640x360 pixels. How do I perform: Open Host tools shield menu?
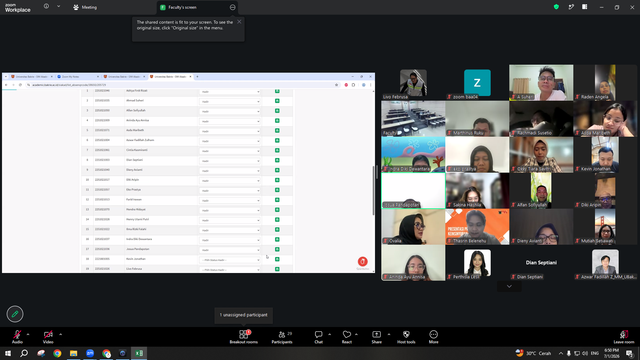coord(406,337)
